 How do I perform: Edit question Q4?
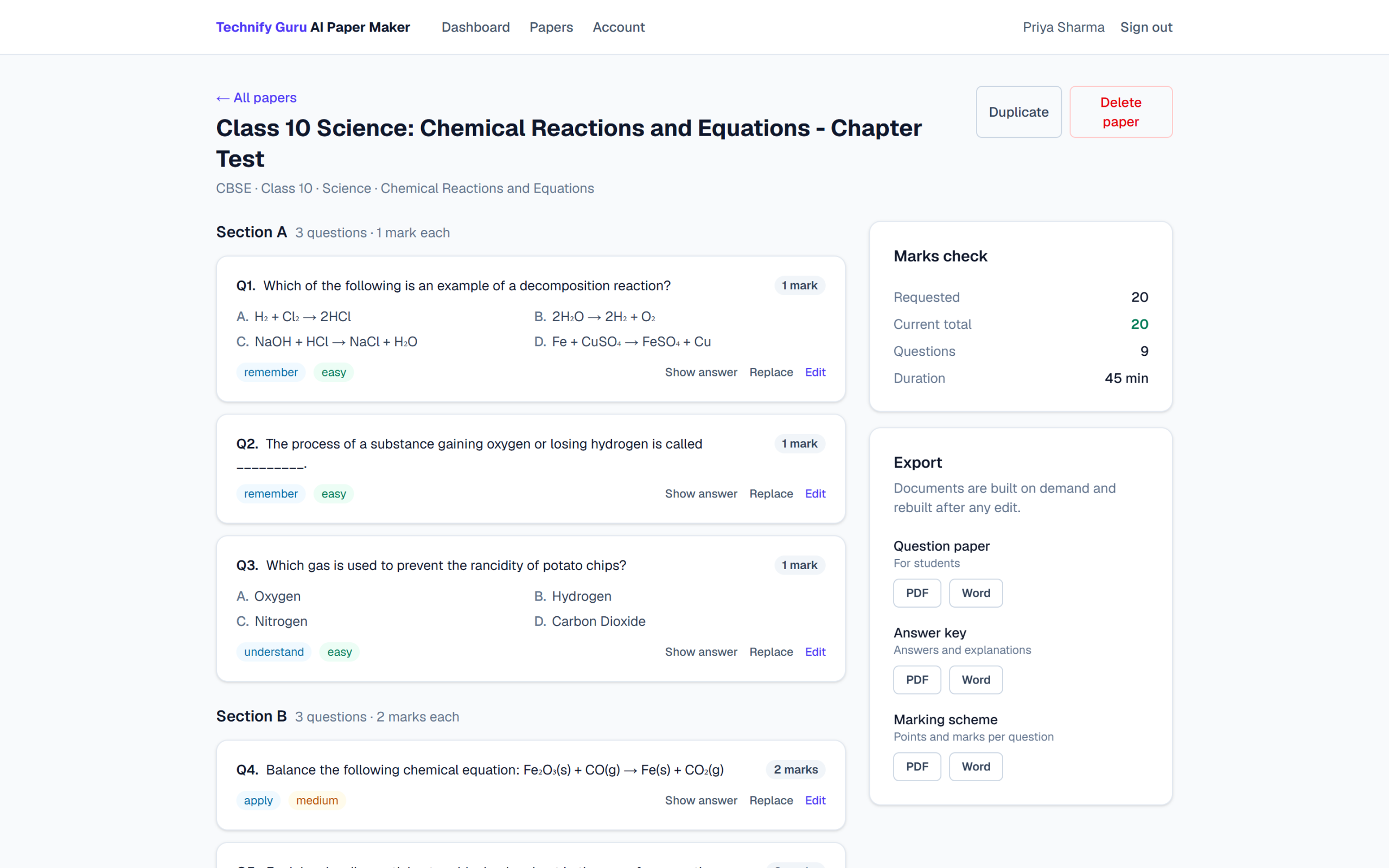815,800
